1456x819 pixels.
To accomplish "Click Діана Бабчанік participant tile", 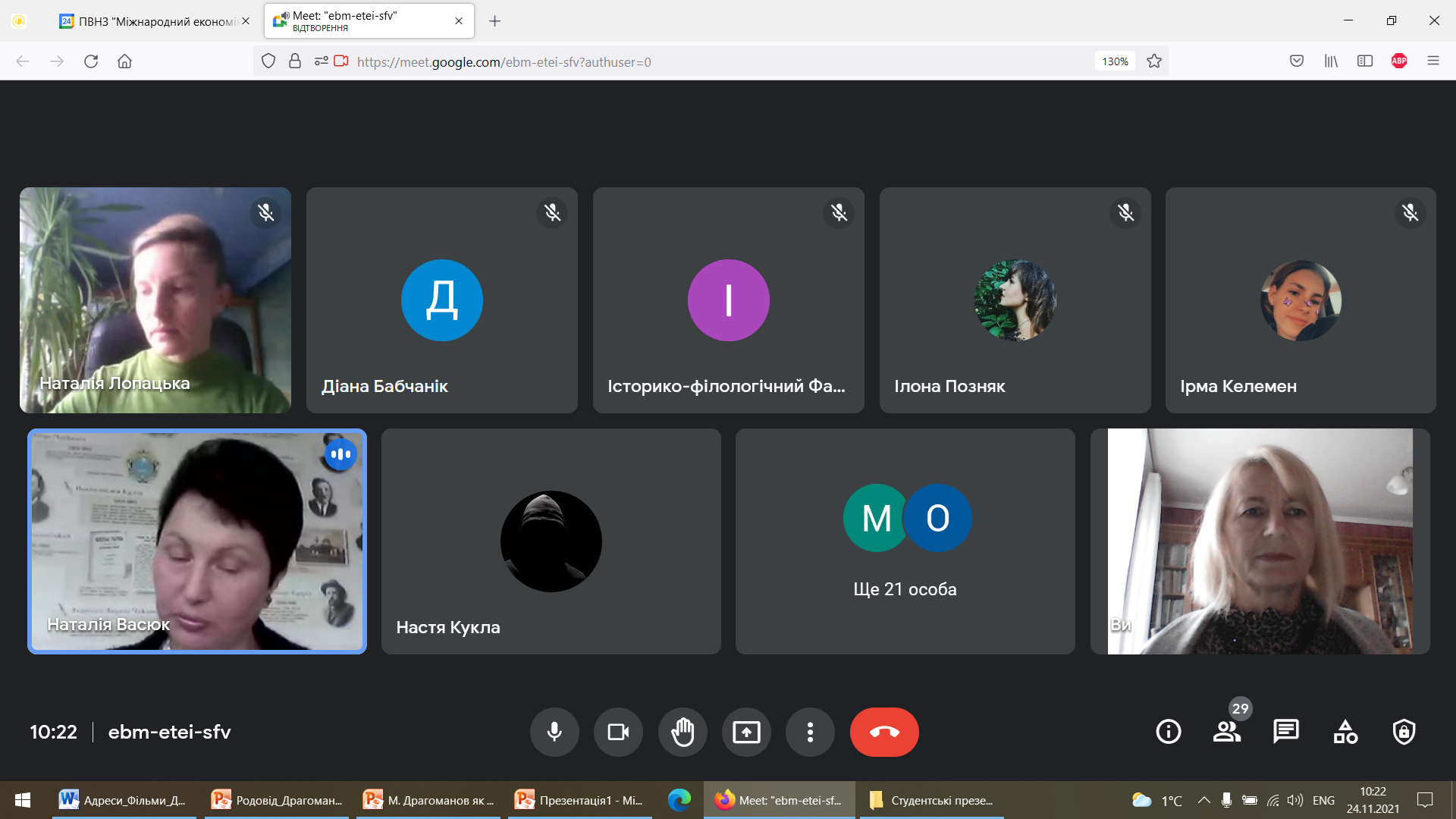I will click(x=442, y=300).
